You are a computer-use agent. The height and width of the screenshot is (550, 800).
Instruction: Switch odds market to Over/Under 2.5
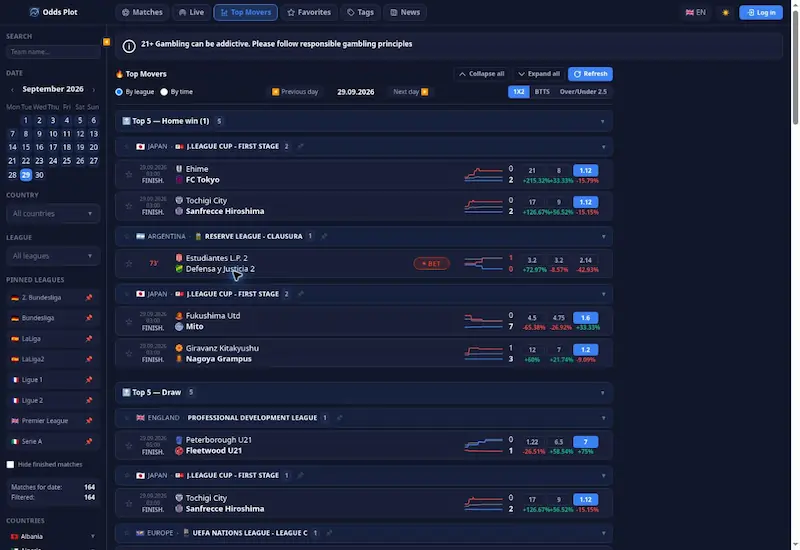tap(583, 92)
